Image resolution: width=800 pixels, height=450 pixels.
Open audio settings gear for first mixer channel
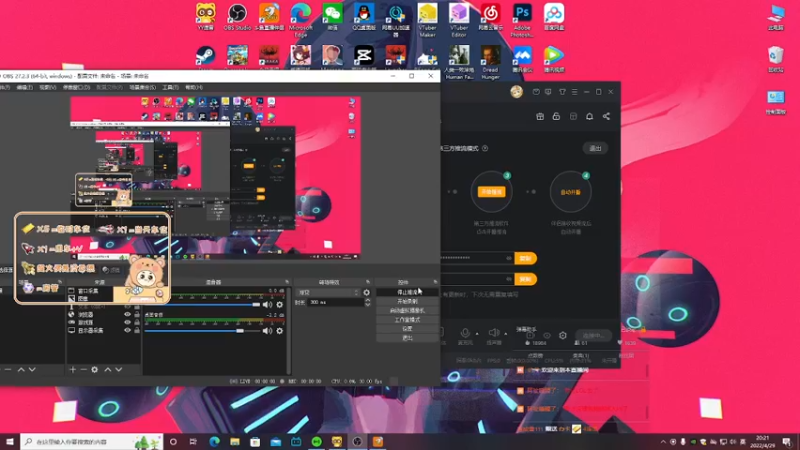tap(280, 305)
